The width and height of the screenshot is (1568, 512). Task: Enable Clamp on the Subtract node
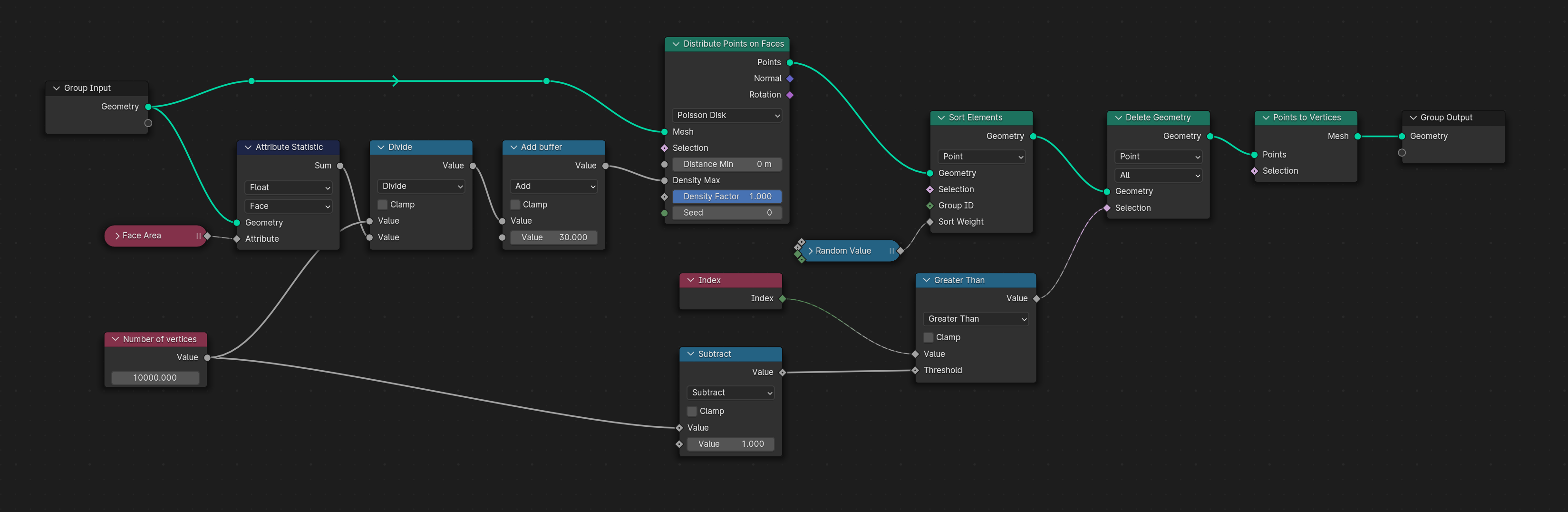[691, 411]
